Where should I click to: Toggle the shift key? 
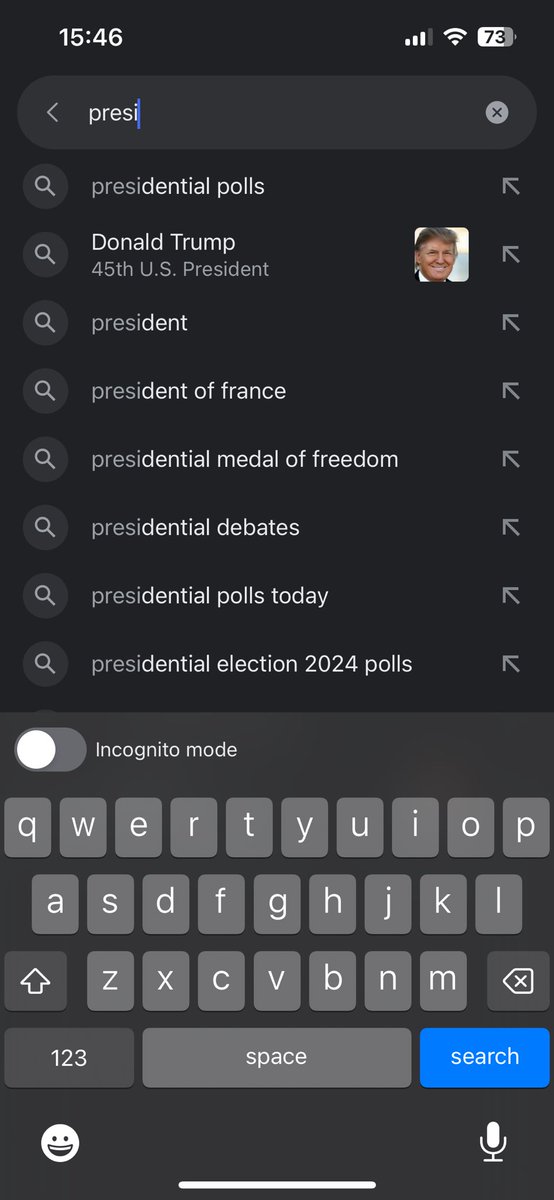click(35, 982)
